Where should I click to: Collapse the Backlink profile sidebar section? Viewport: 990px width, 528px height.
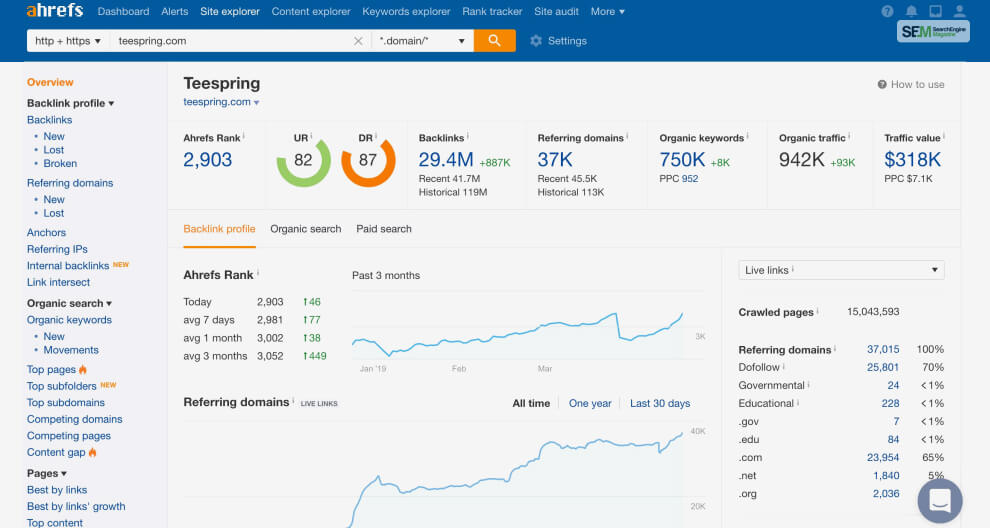pyautogui.click(x=70, y=103)
